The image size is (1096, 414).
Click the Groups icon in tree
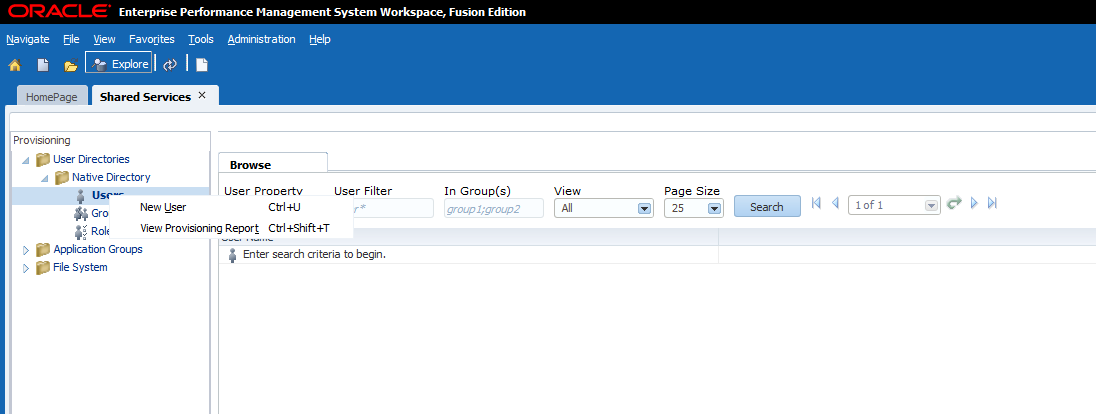[x=81, y=213]
